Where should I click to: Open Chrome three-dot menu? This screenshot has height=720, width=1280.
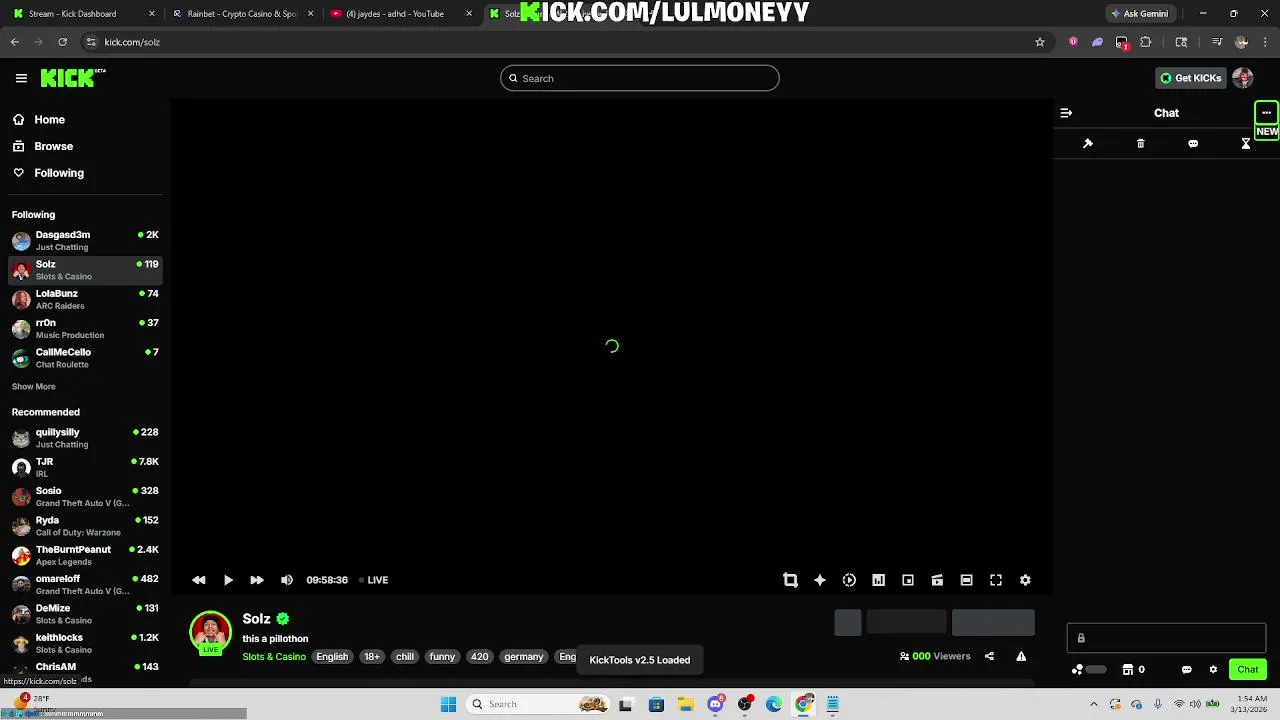[x=1265, y=42]
